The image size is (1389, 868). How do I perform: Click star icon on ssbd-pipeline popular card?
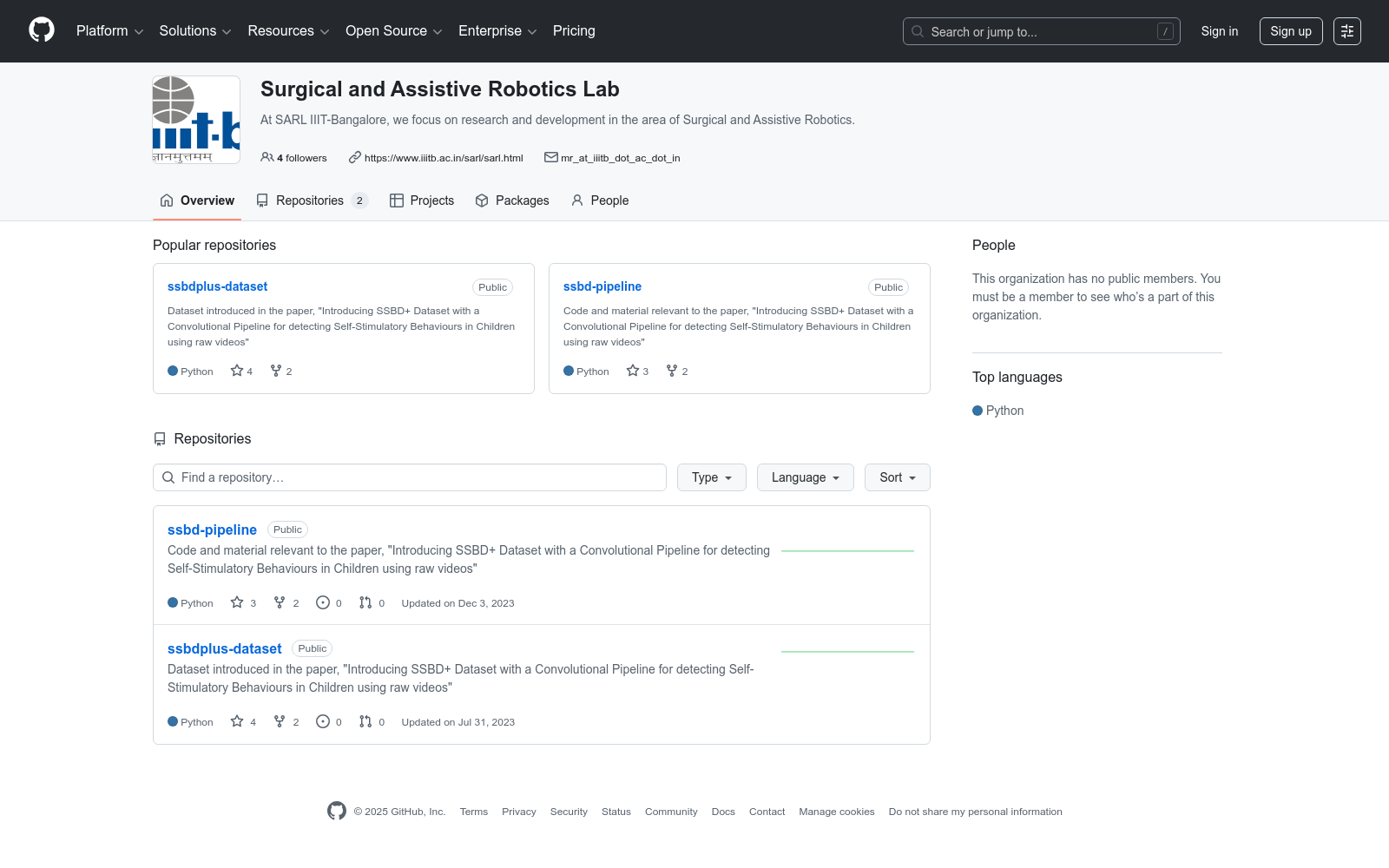click(633, 371)
